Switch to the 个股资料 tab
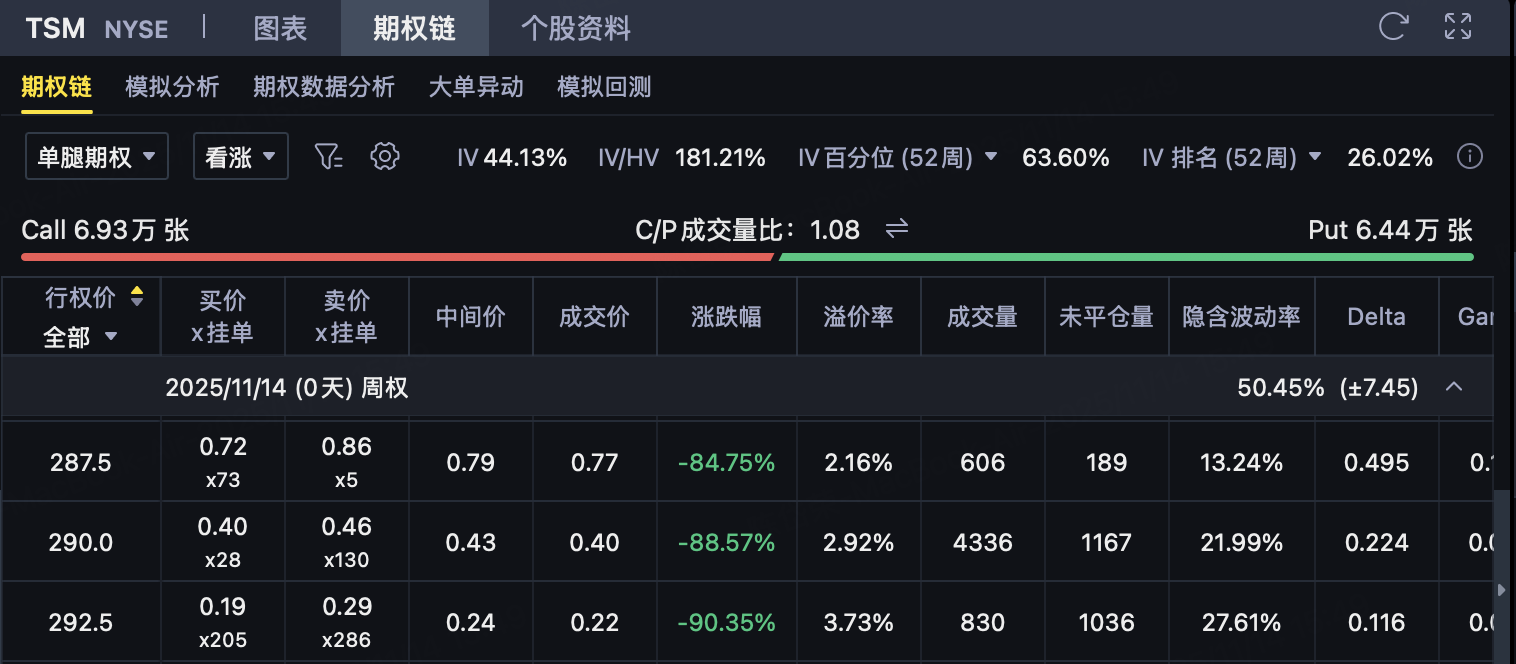Viewport: 1516px width, 664px height. [x=576, y=28]
